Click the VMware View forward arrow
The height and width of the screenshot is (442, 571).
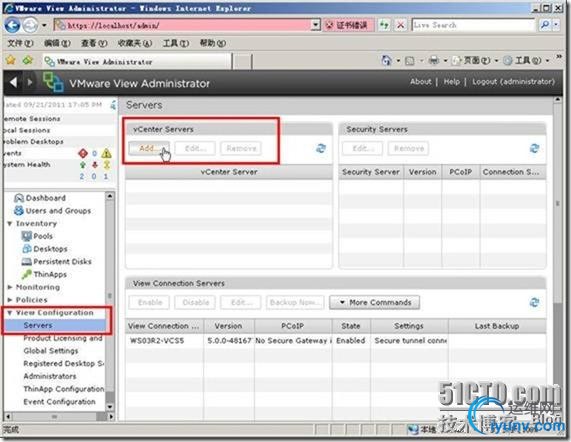29,83
